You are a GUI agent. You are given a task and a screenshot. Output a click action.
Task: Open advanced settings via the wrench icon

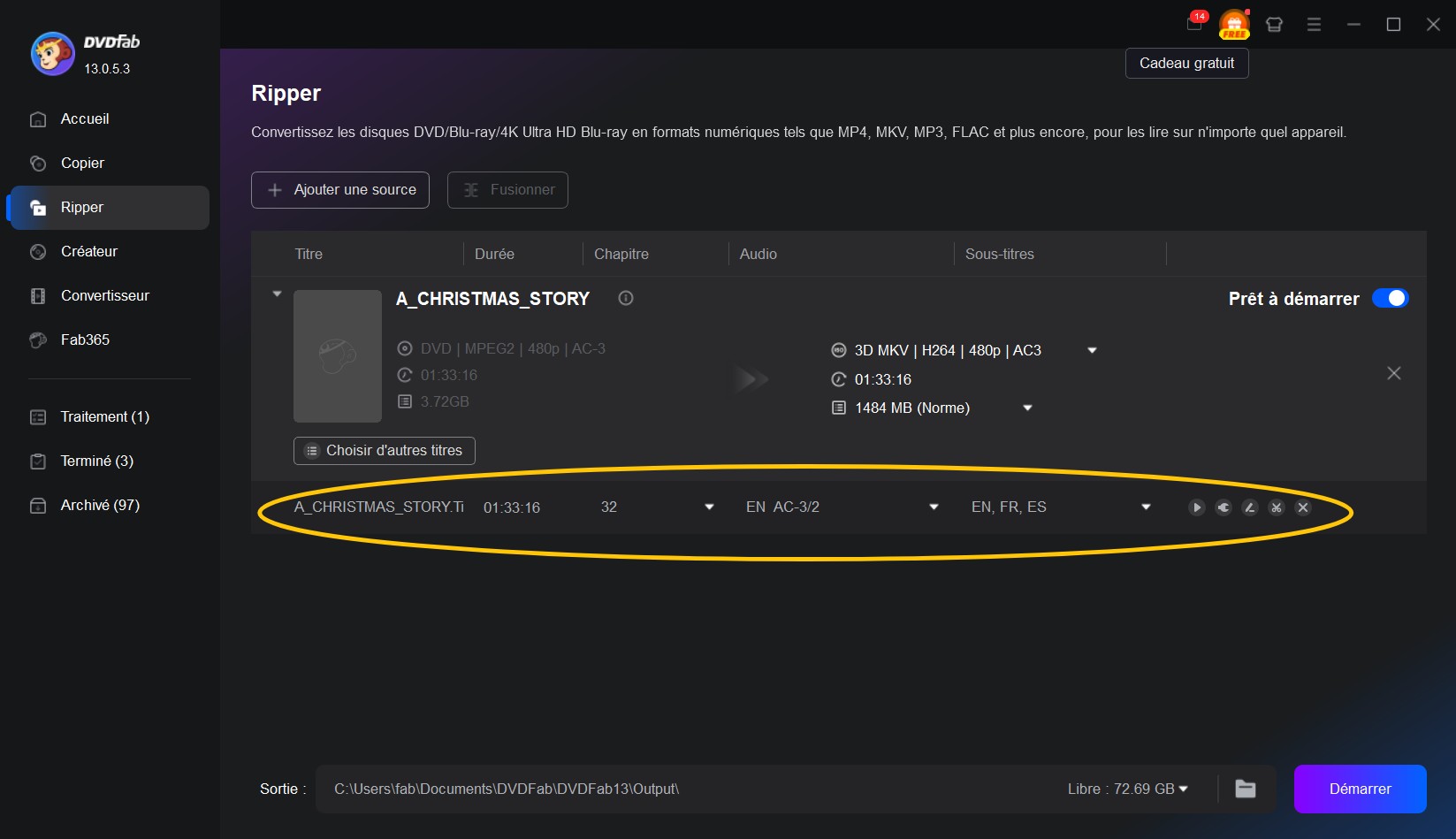(x=1223, y=507)
